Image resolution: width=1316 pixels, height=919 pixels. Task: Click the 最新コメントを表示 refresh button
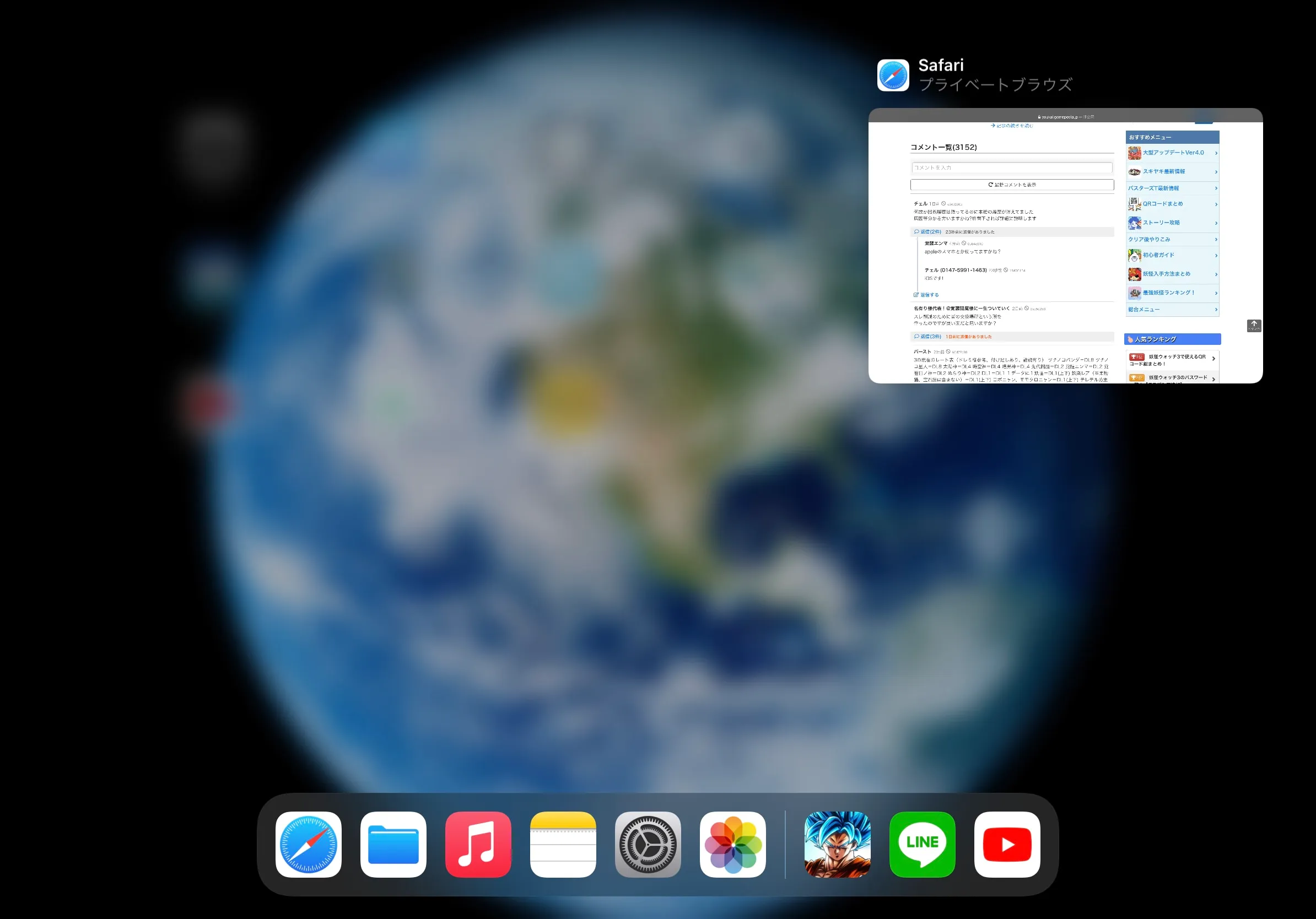click(1012, 185)
